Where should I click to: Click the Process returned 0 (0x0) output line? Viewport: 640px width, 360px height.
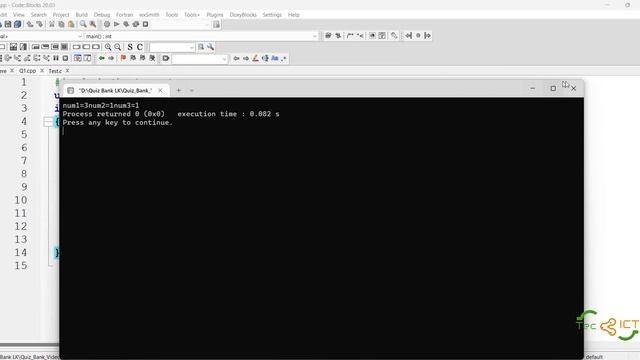(x=171, y=114)
